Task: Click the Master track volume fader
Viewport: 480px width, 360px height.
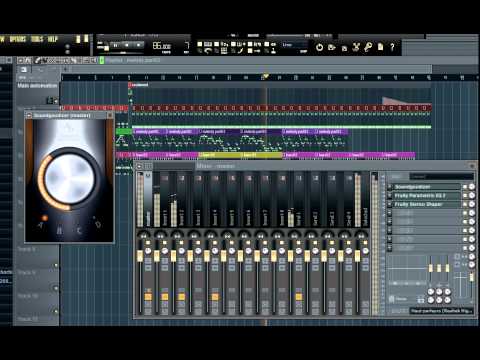Action: tap(140, 256)
